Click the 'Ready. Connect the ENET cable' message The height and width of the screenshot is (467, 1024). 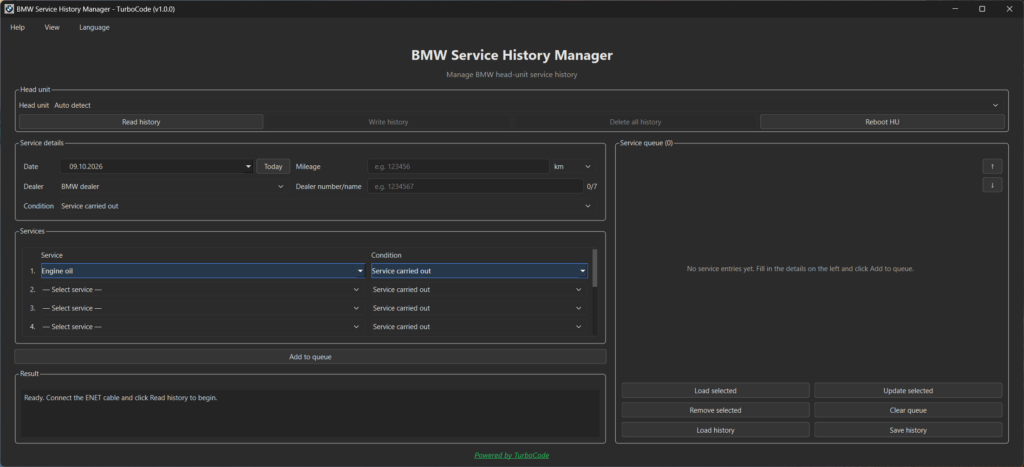pyautogui.click(x=120, y=397)
